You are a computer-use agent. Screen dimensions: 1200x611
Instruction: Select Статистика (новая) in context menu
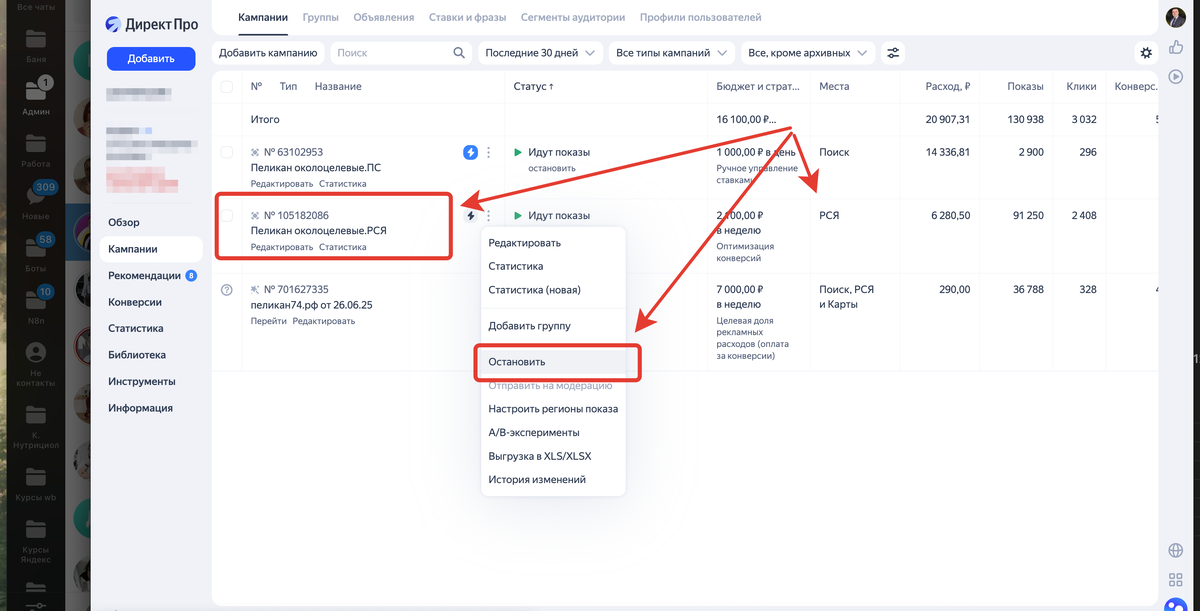553,290
